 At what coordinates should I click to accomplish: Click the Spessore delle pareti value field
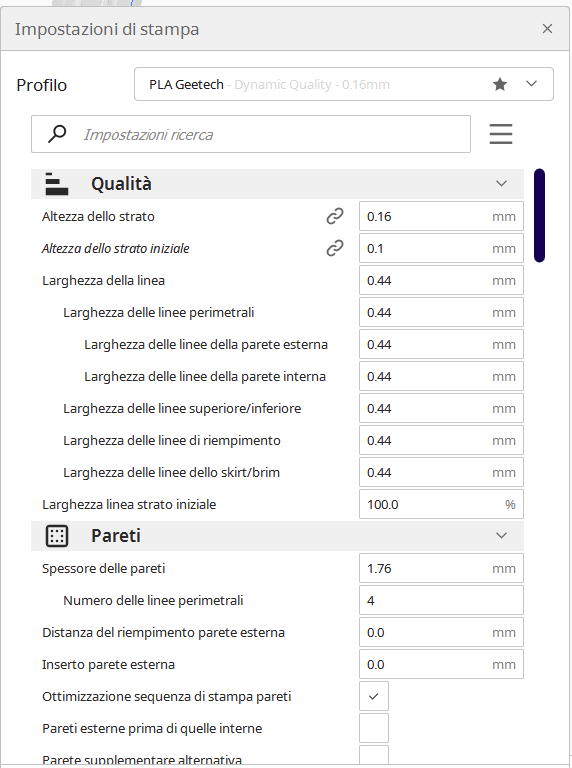441,568
